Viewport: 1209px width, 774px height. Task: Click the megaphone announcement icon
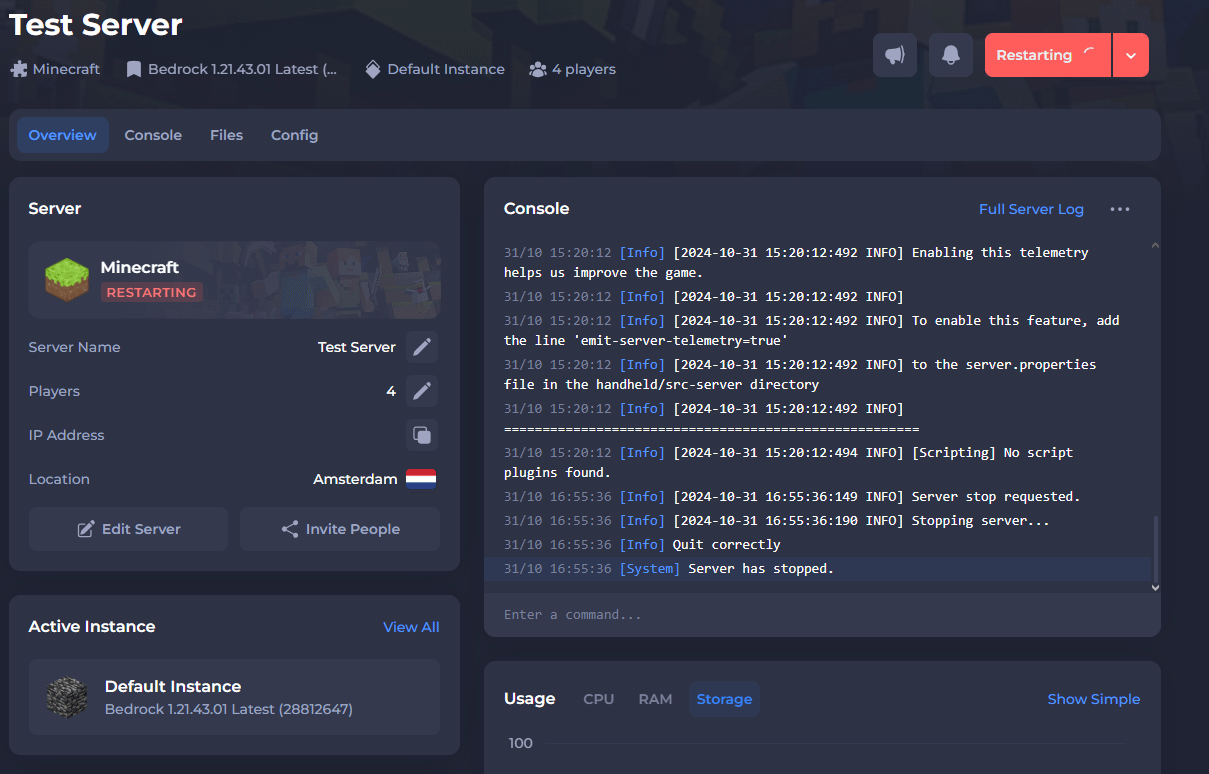894,55
